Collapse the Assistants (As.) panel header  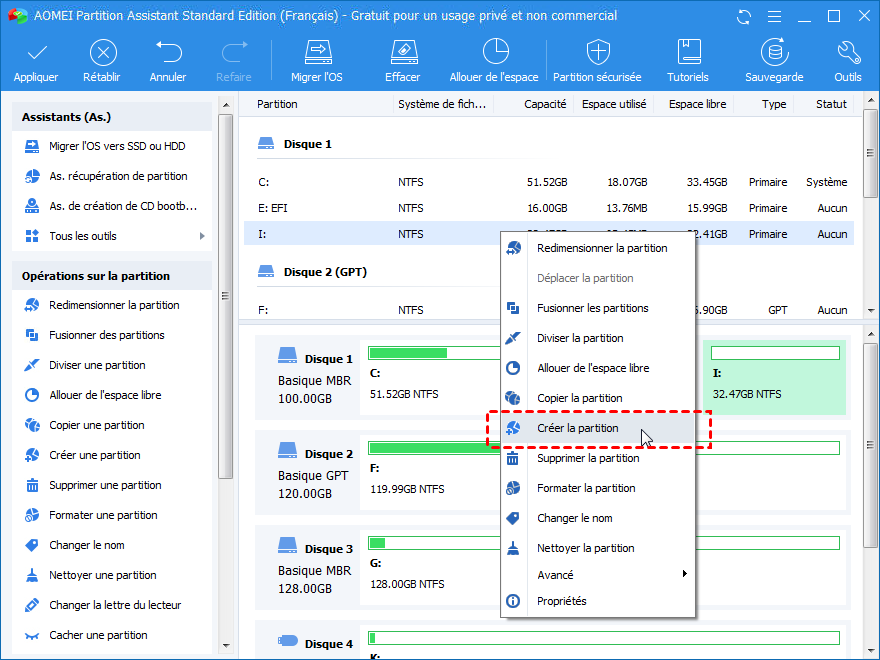(x=112, y=117)
